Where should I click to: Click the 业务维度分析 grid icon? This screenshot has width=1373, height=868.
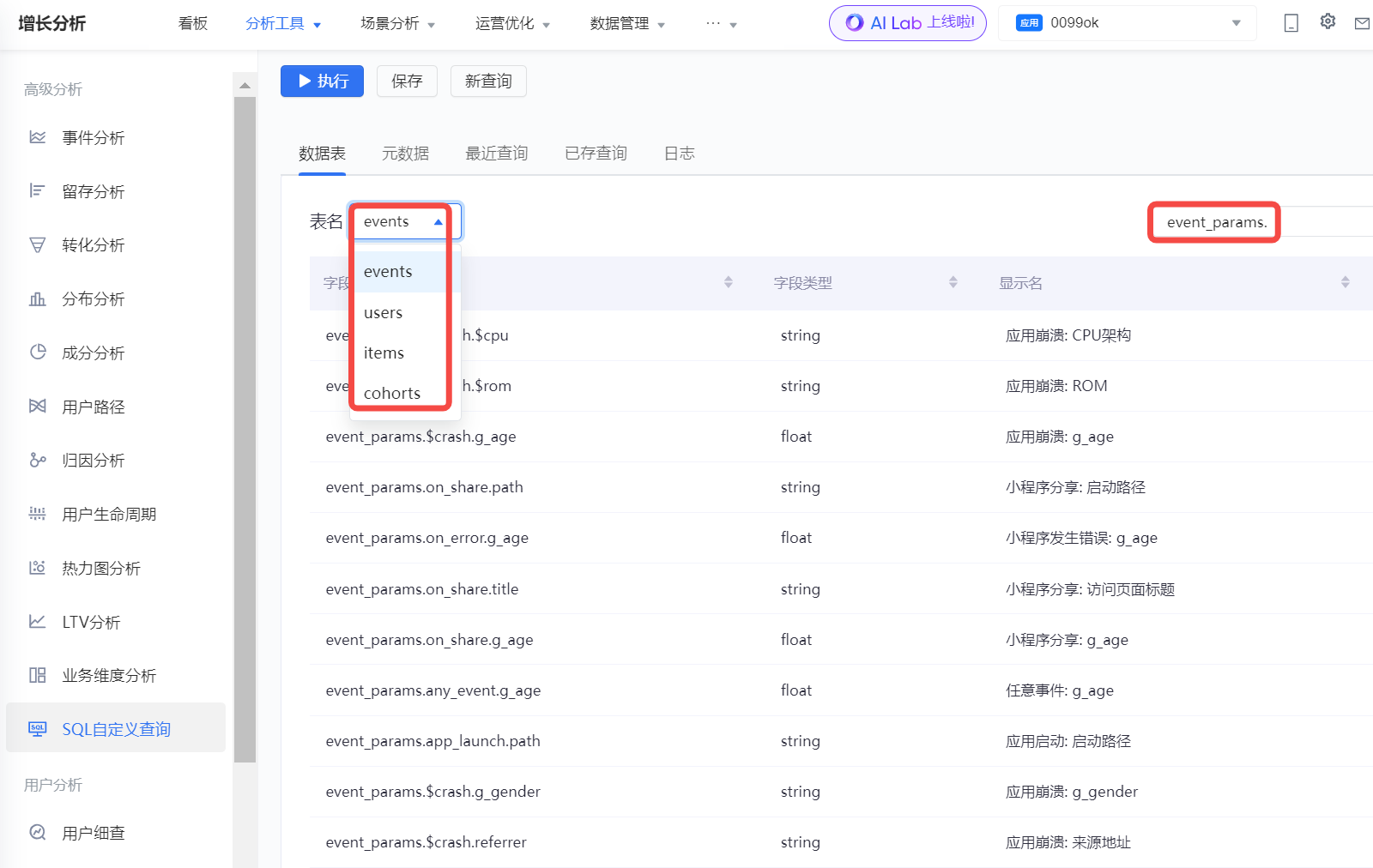tap(37, 675)
